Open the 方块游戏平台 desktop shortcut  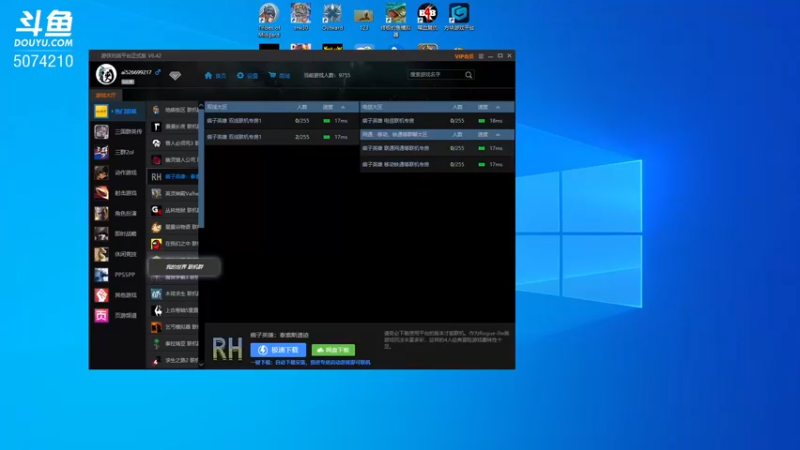459,17
